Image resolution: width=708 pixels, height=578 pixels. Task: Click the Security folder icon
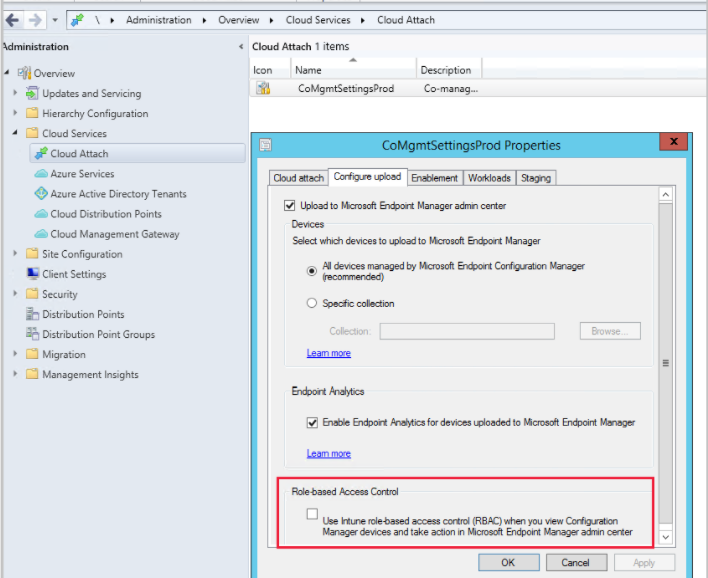(32, 294)
